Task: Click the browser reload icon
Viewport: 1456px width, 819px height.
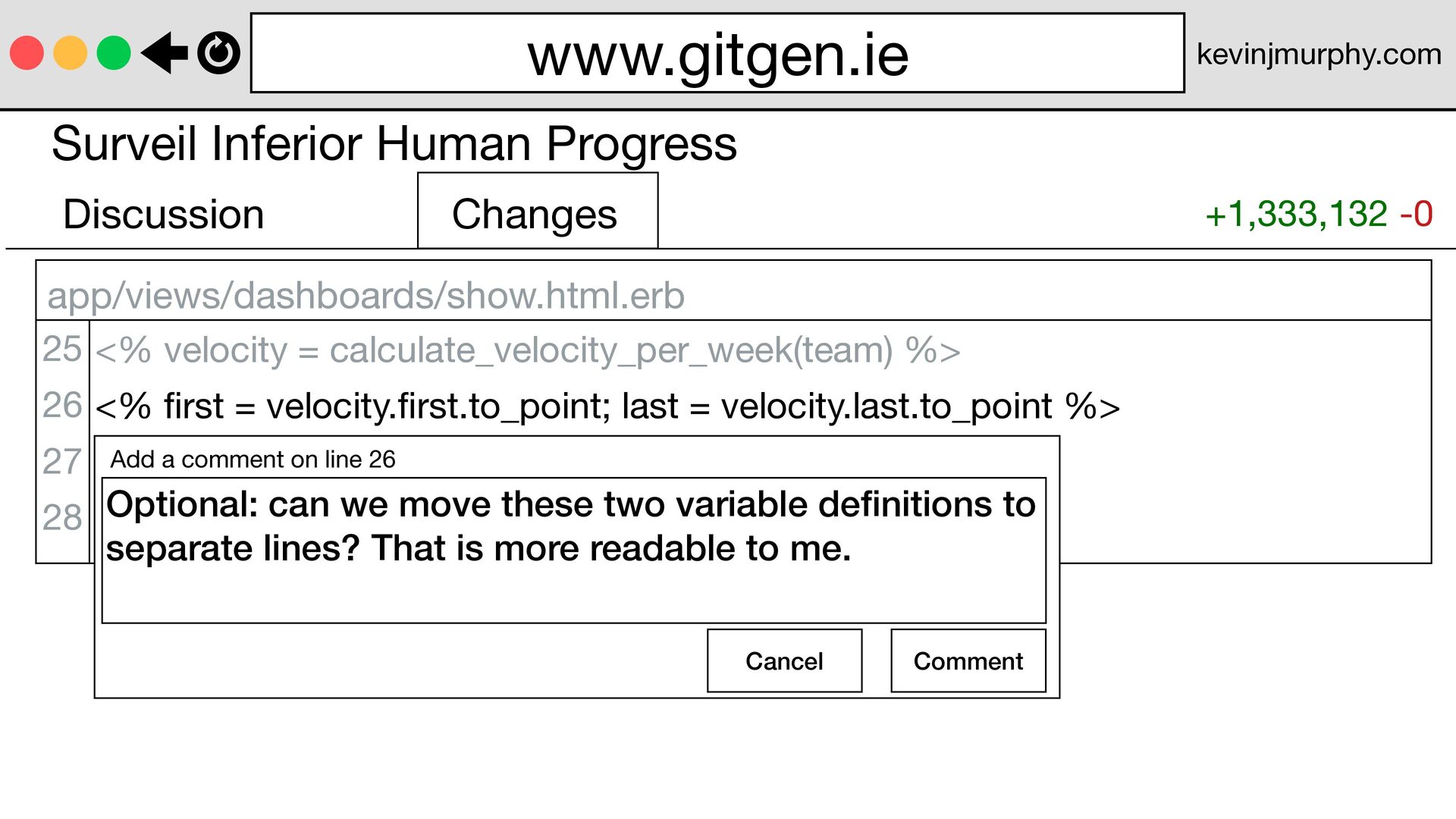Action: pyautogui.click(x=218, y=53)
